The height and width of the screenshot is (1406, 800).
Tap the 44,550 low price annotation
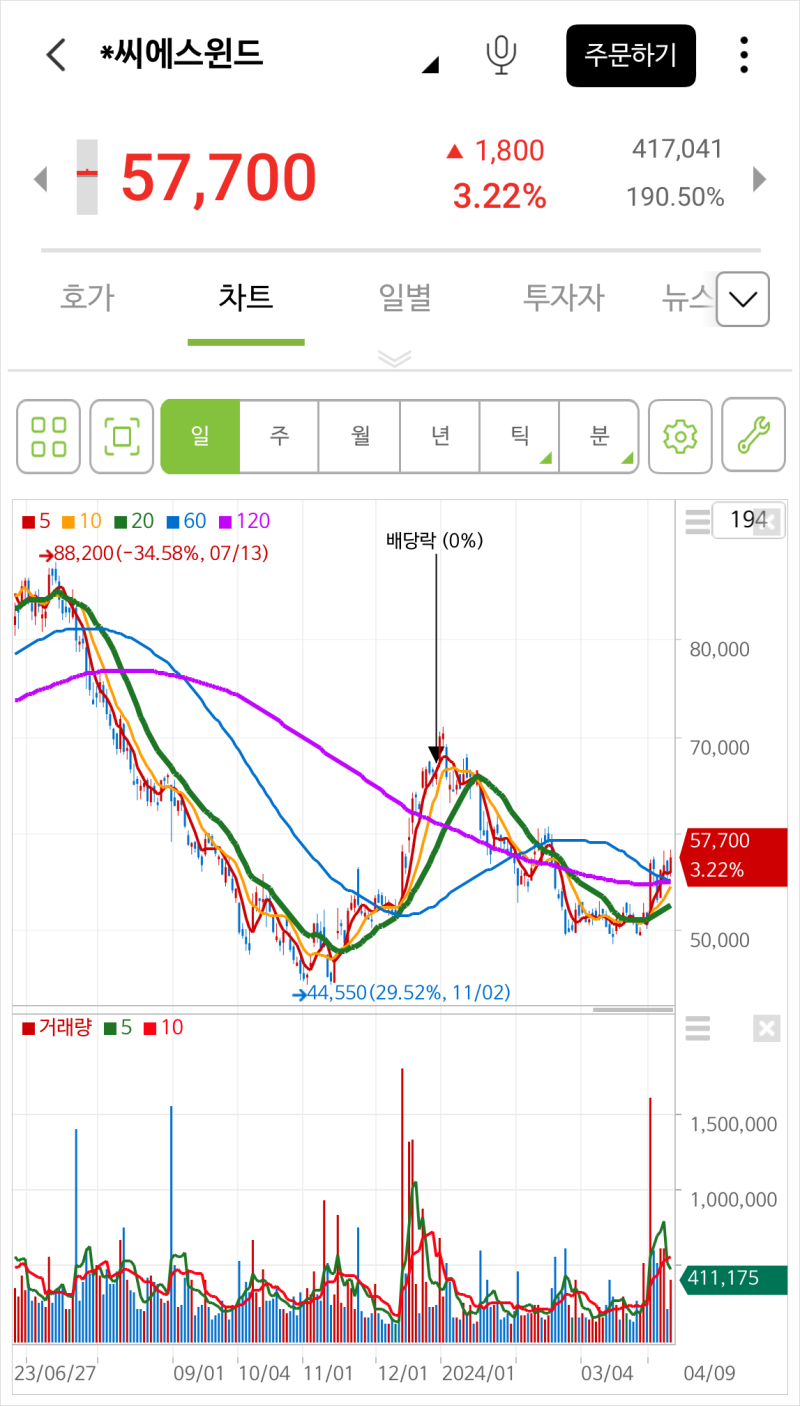pyautogui.click(x=401, y=993)
